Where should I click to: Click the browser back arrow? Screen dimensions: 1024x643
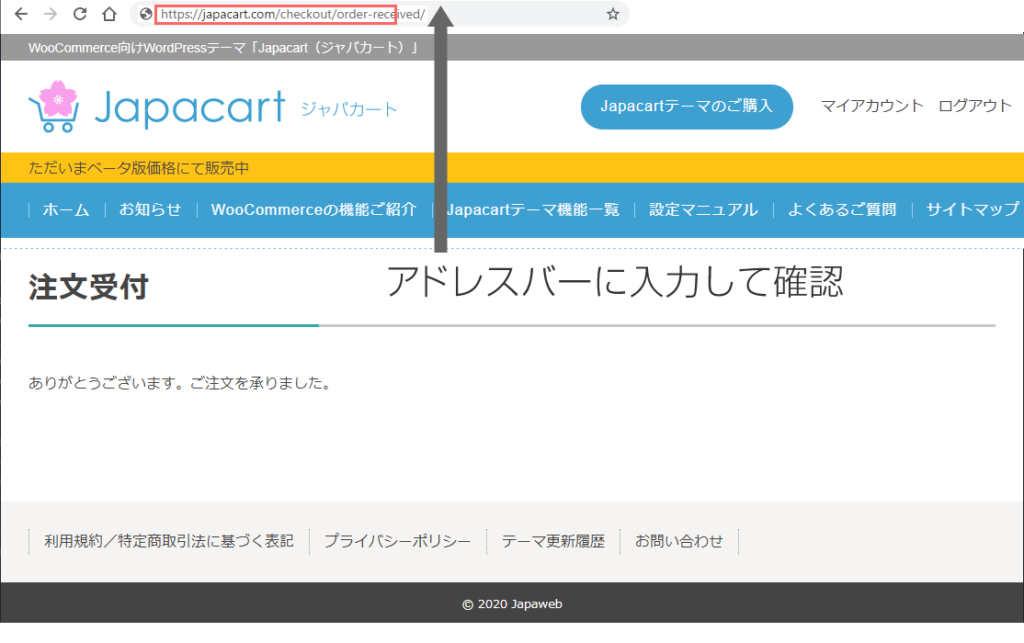21,14
